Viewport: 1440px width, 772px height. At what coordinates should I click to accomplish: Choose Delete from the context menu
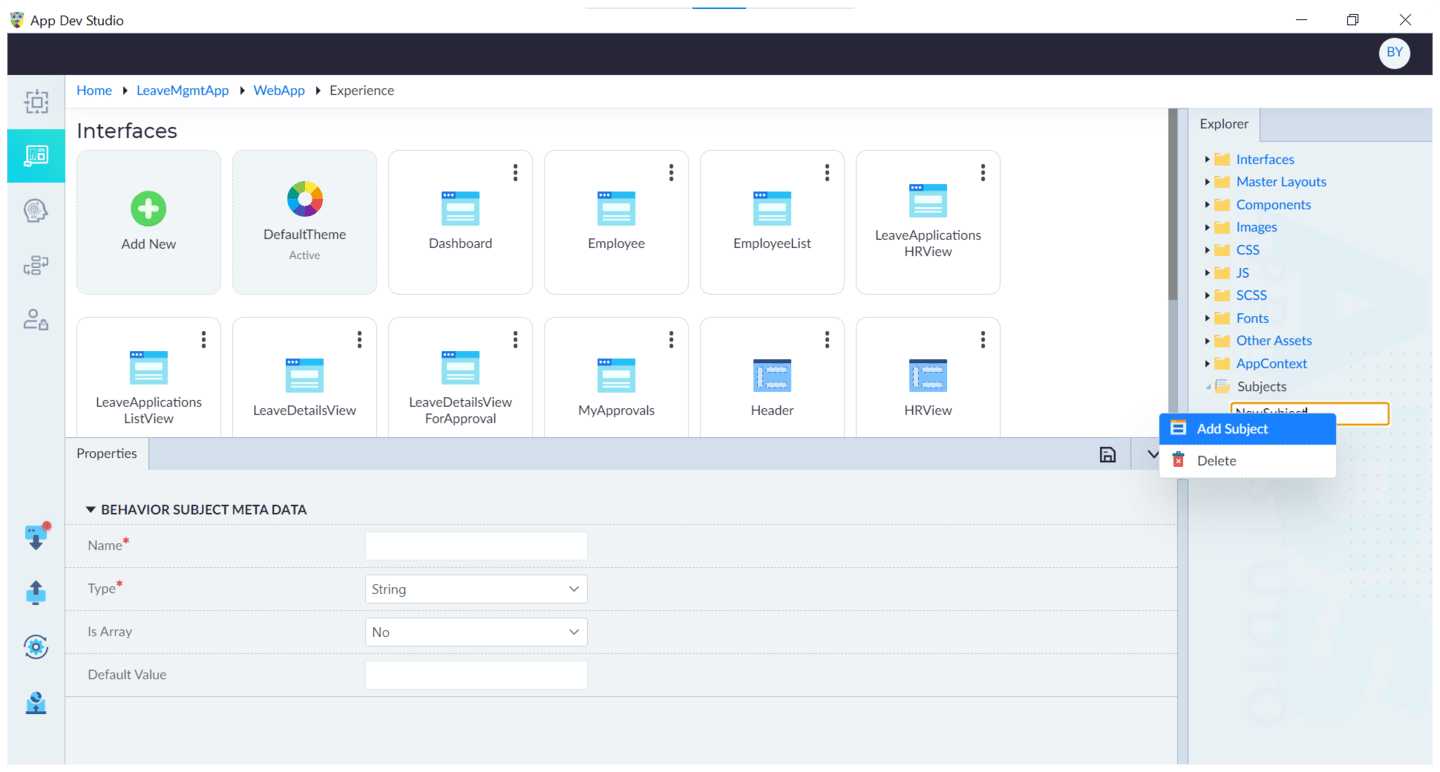(1248, 461)
